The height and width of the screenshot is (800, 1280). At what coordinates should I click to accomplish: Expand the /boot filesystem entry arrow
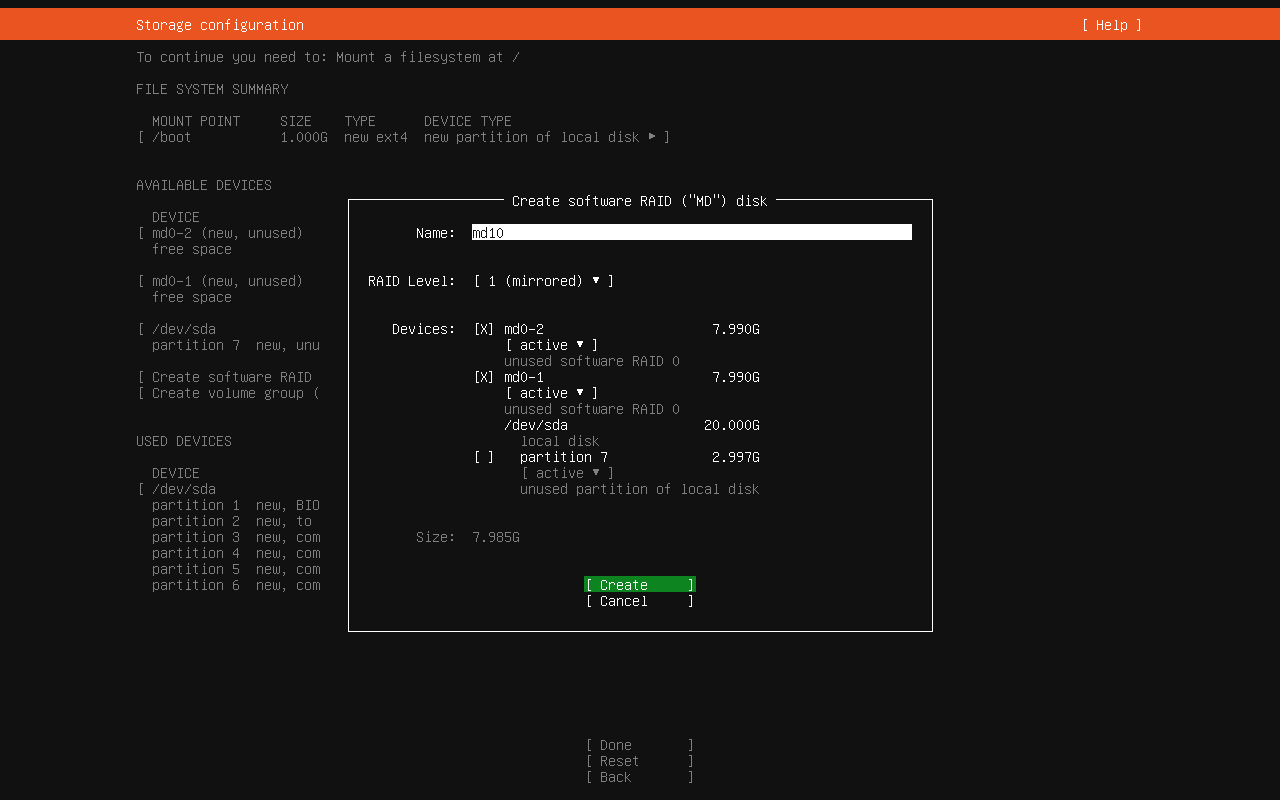click(x=652, y=137)
